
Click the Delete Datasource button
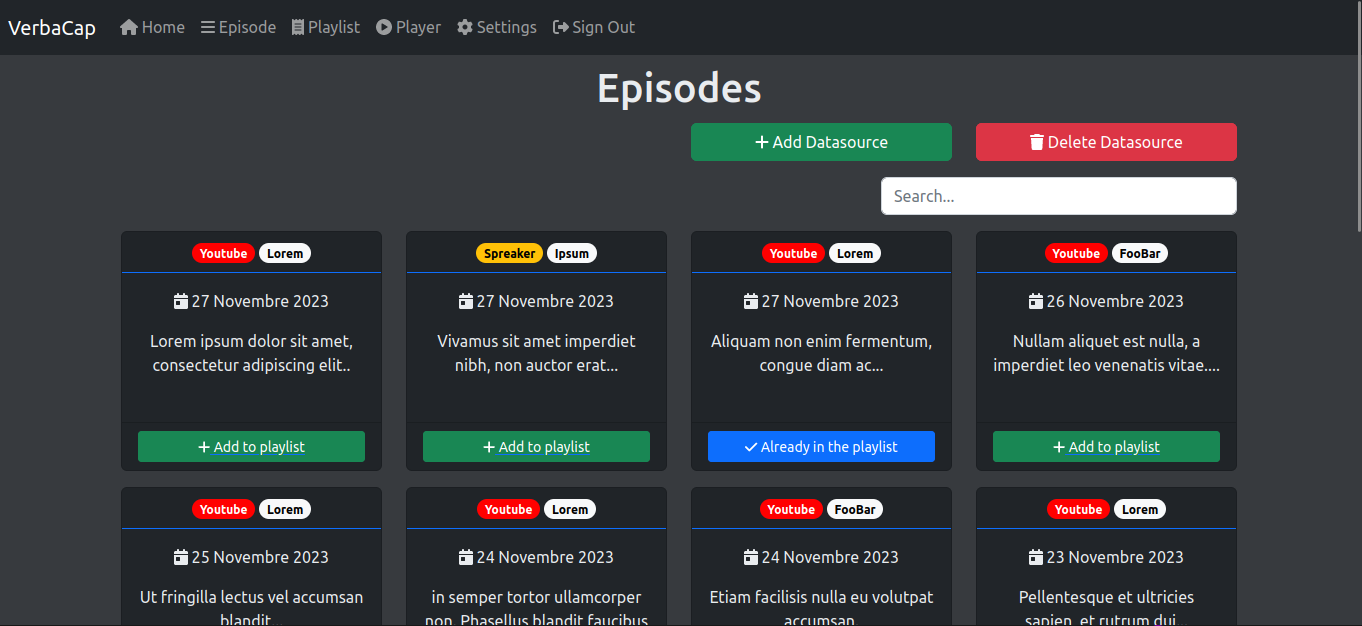coord(1106,142)
